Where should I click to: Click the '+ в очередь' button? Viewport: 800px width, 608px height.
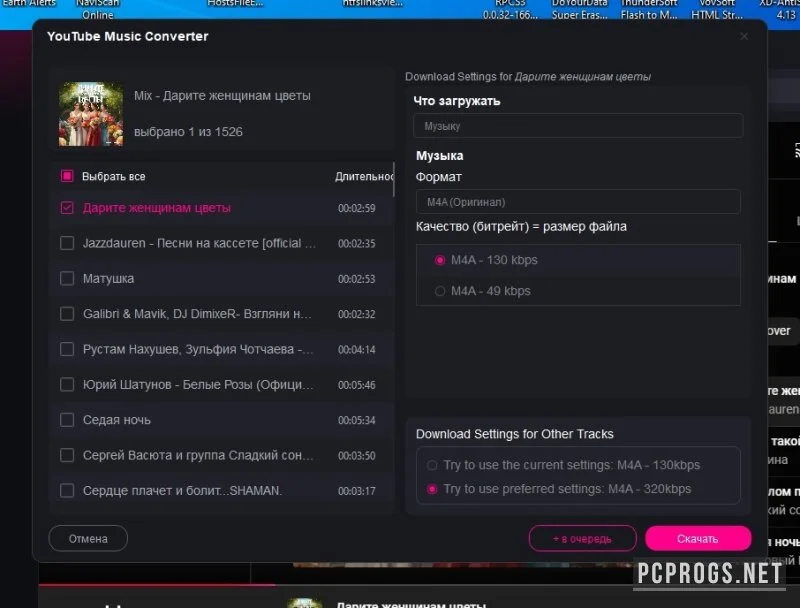(582, 539)
